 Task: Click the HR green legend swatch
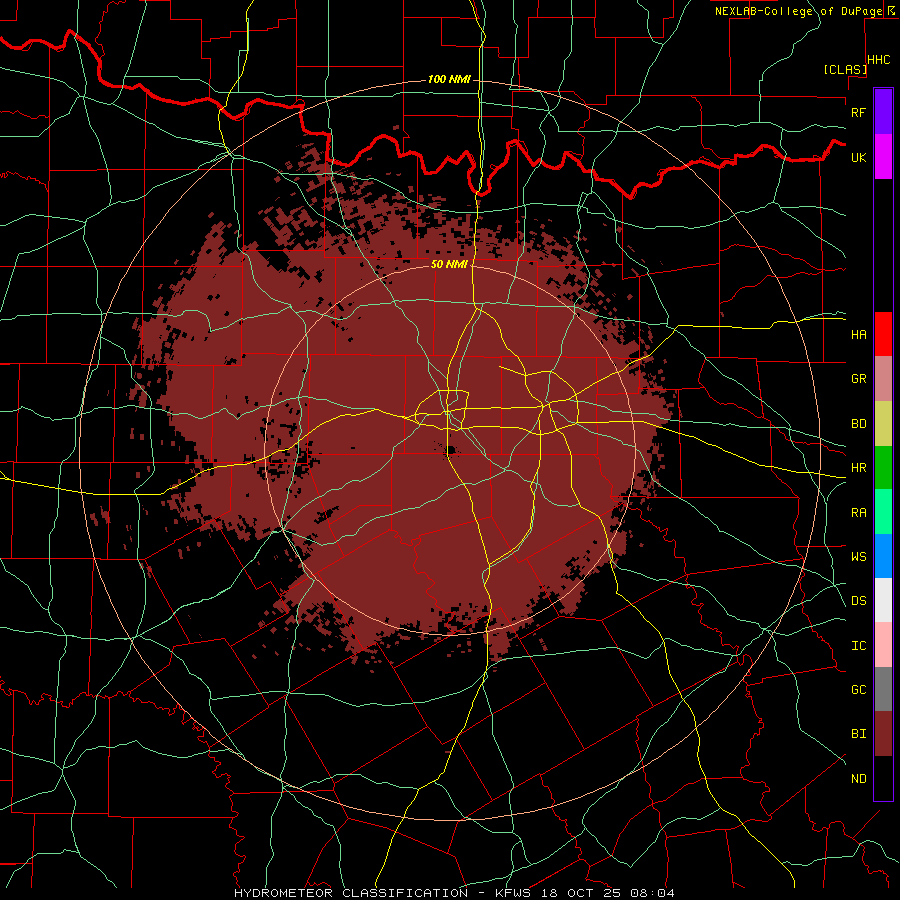pos(883,467)
